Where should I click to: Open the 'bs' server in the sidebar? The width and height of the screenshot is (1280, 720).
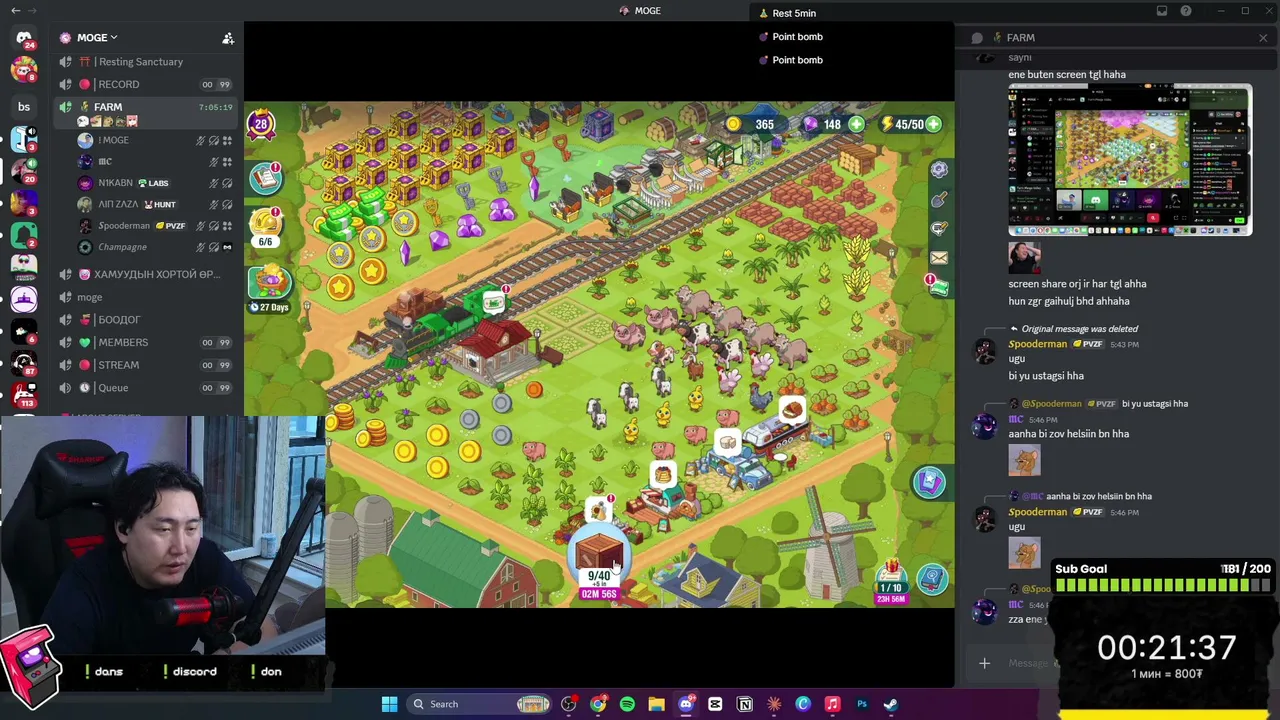pyautogui.click(x=24, y=107)
